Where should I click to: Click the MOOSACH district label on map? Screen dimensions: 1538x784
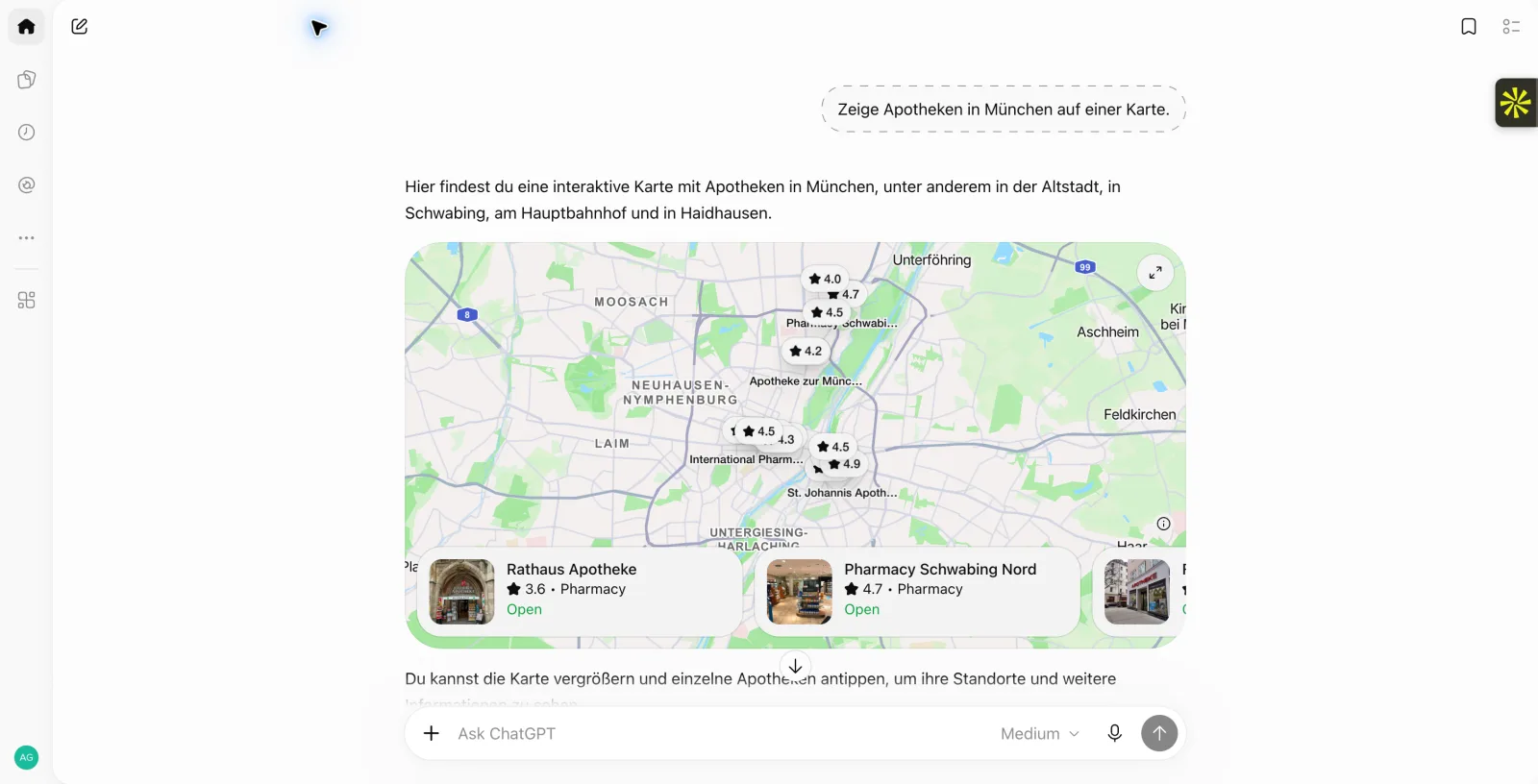click(632, 302)
